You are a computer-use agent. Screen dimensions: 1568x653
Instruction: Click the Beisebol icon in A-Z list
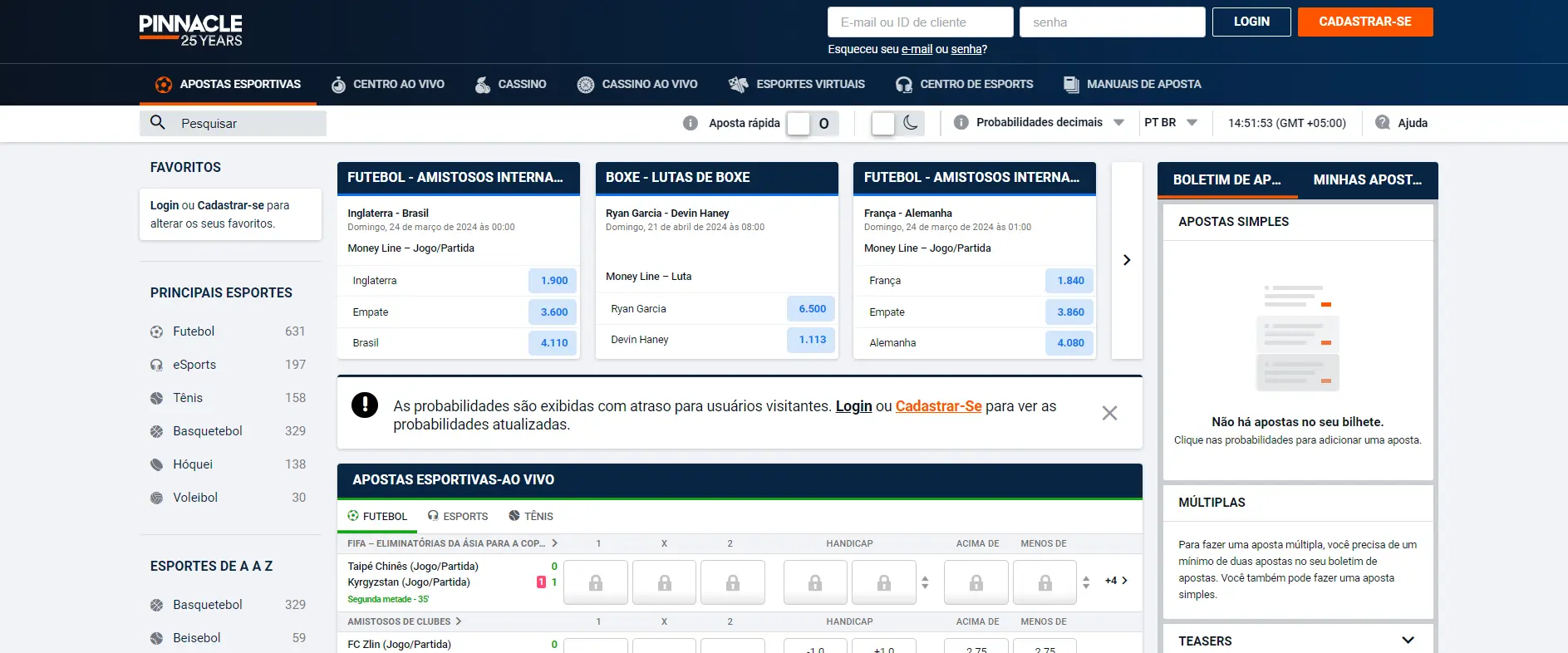point(156,638)
